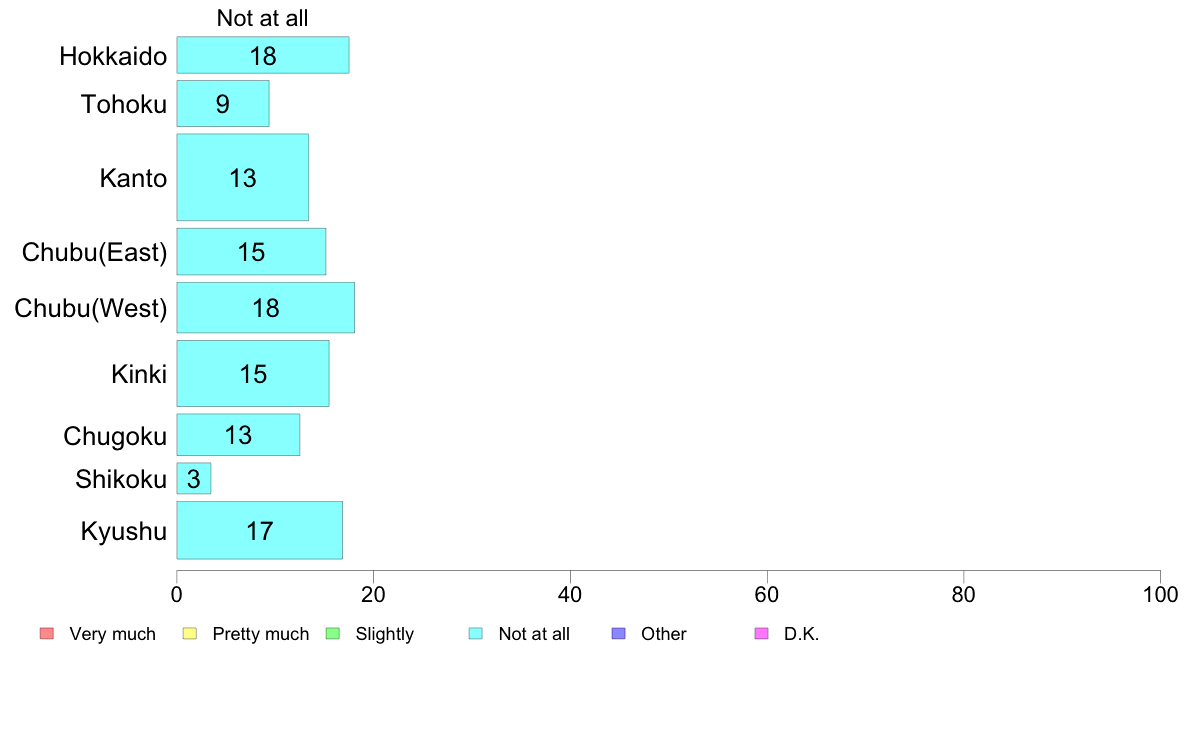Toggle the Very much legend label

click(112, 634)
